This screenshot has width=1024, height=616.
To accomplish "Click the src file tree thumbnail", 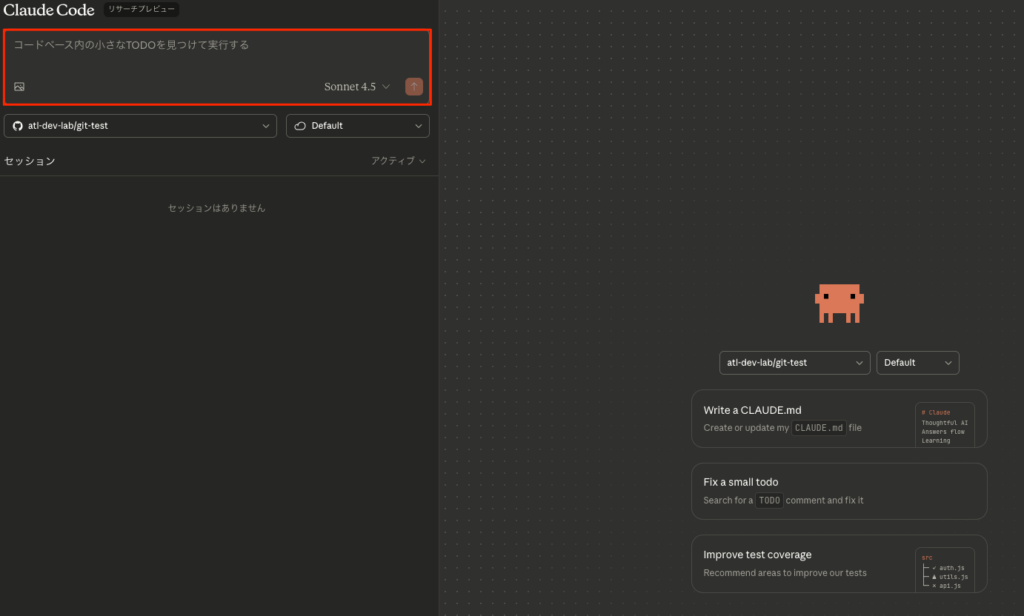I will tap(944, 570).
